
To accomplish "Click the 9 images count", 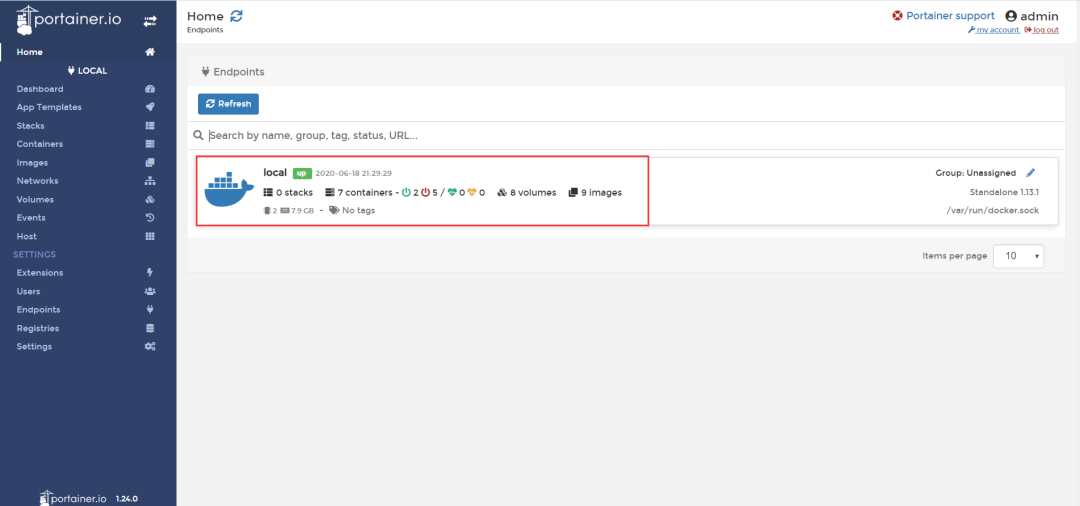I will tap(595, 193).
